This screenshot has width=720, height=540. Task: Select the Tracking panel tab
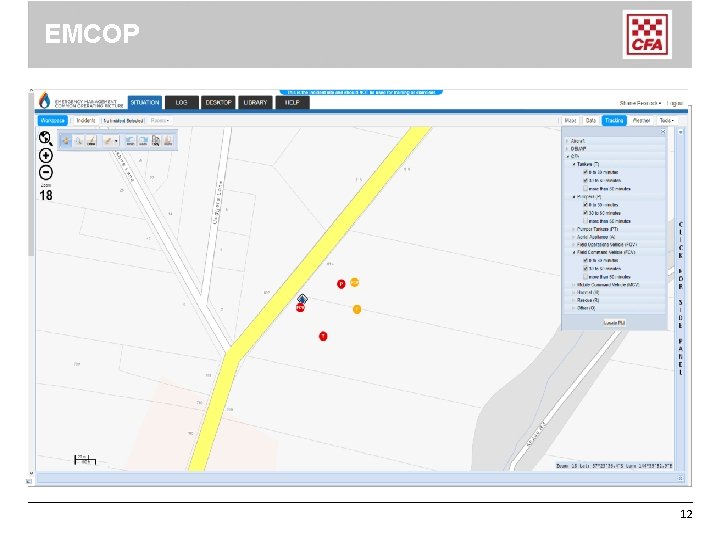pos(614,120)
